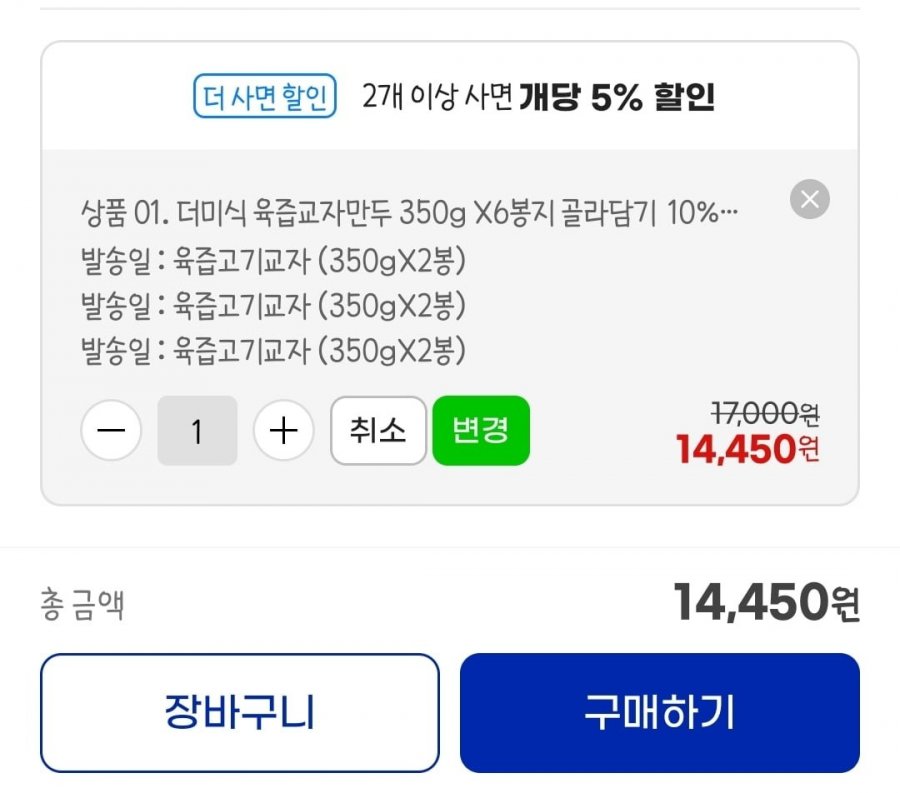Select the third 발송일 육즙고기교자 line
This screenshot has height=793, width=900.
pos(273,349)
